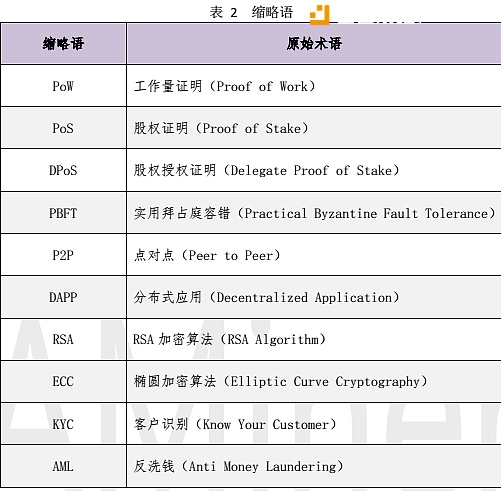This screenshot has height=491, width=501.
Task: Click the Delegate Proof of Stake cell
Action: (314, 170)
